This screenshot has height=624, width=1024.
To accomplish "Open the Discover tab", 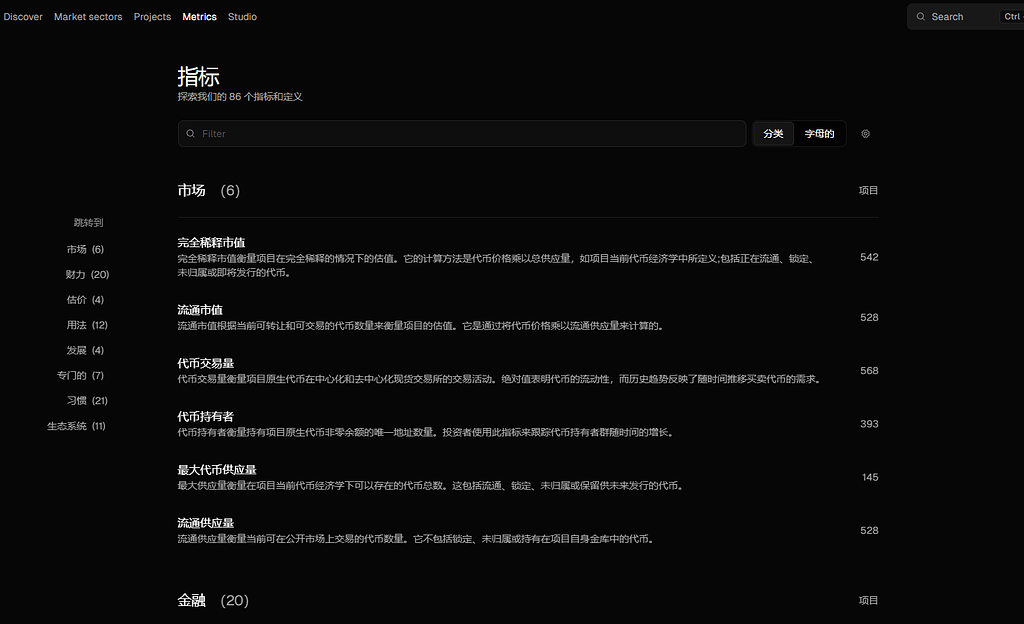I will 22,17.
